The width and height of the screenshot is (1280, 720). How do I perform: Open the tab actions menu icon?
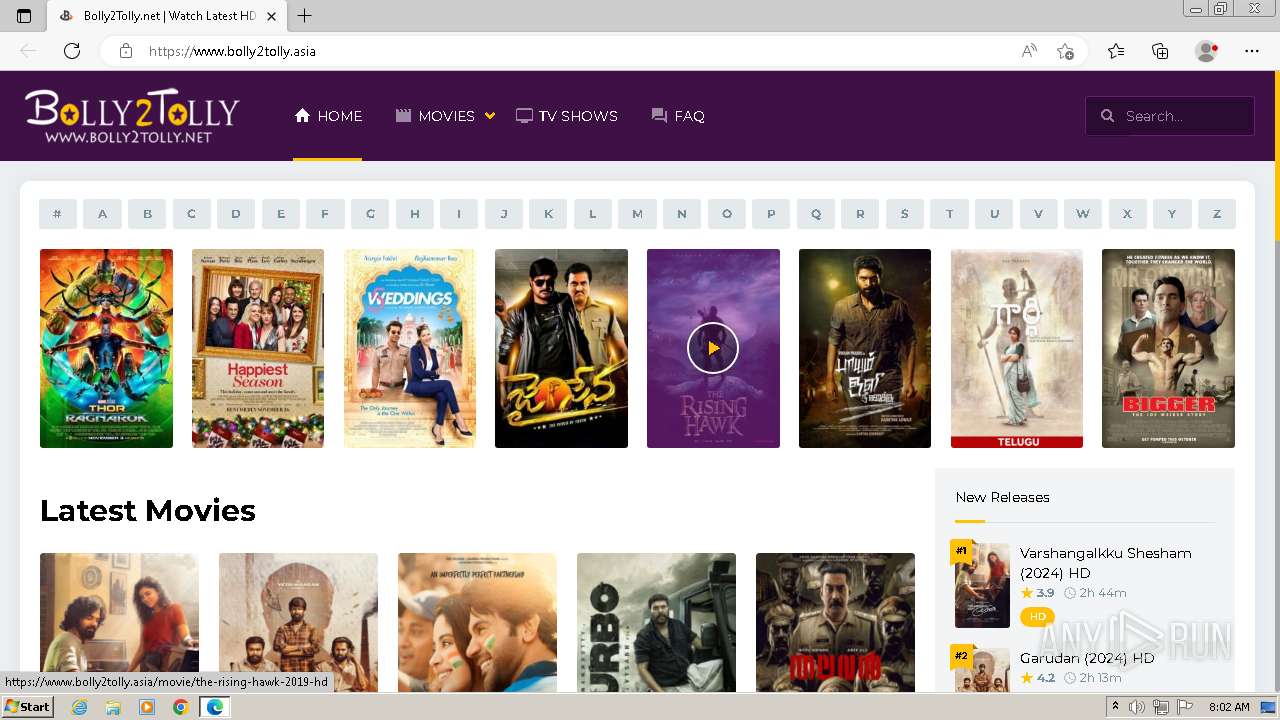click(24, 16)
